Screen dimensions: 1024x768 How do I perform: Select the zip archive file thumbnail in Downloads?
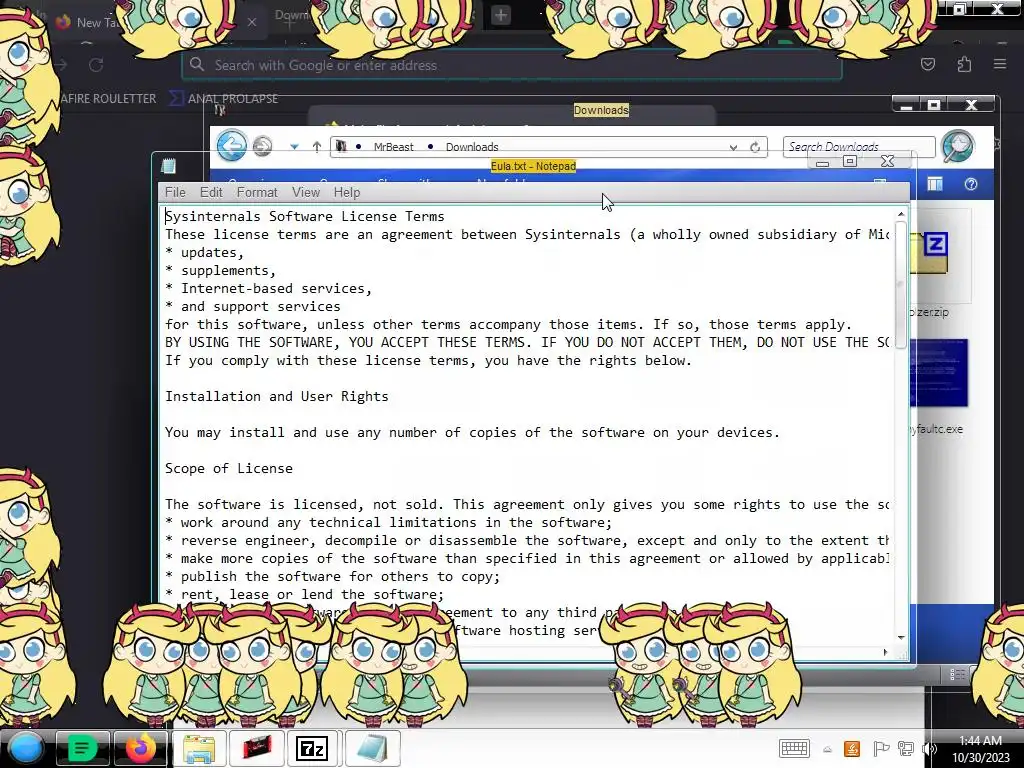coord(929,253)
